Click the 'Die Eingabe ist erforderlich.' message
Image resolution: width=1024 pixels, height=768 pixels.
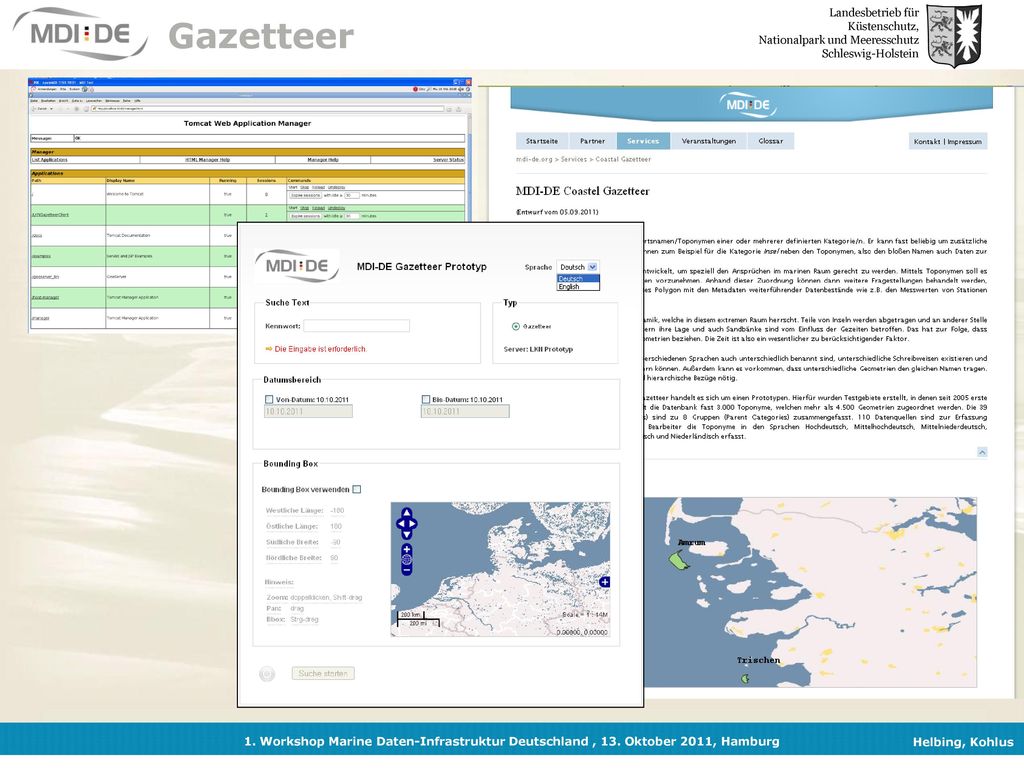[321, 349]
